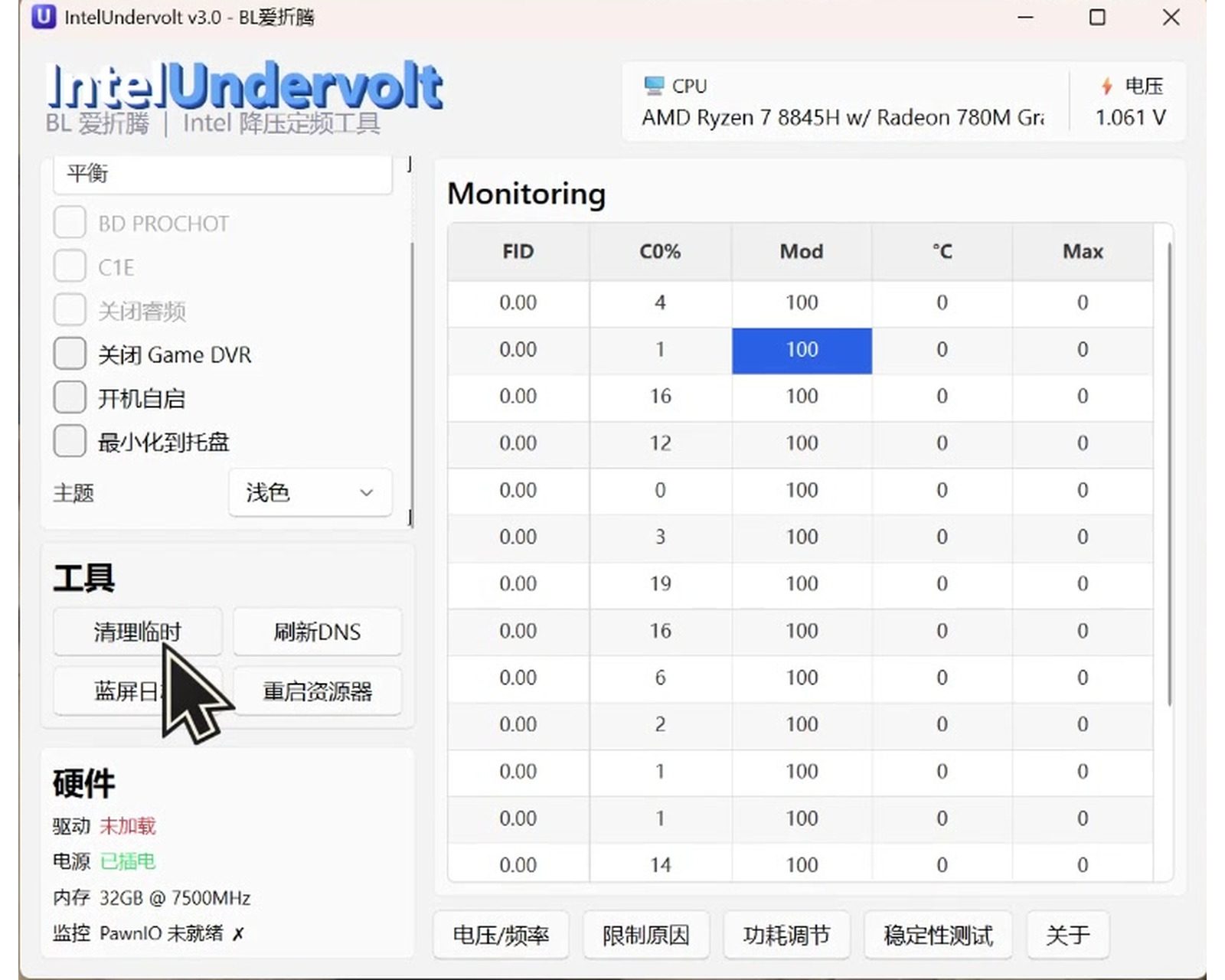The image size is (1225, 980).
Task: Click the Monitoring heading
Action: tap(527, 194)
